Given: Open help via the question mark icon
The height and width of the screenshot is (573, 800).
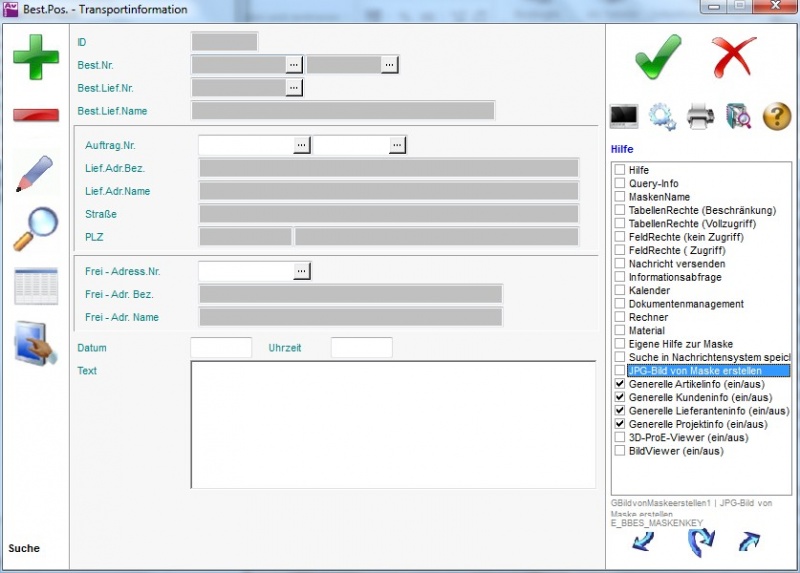Looking at the screenshot, I should click(777, 117).
